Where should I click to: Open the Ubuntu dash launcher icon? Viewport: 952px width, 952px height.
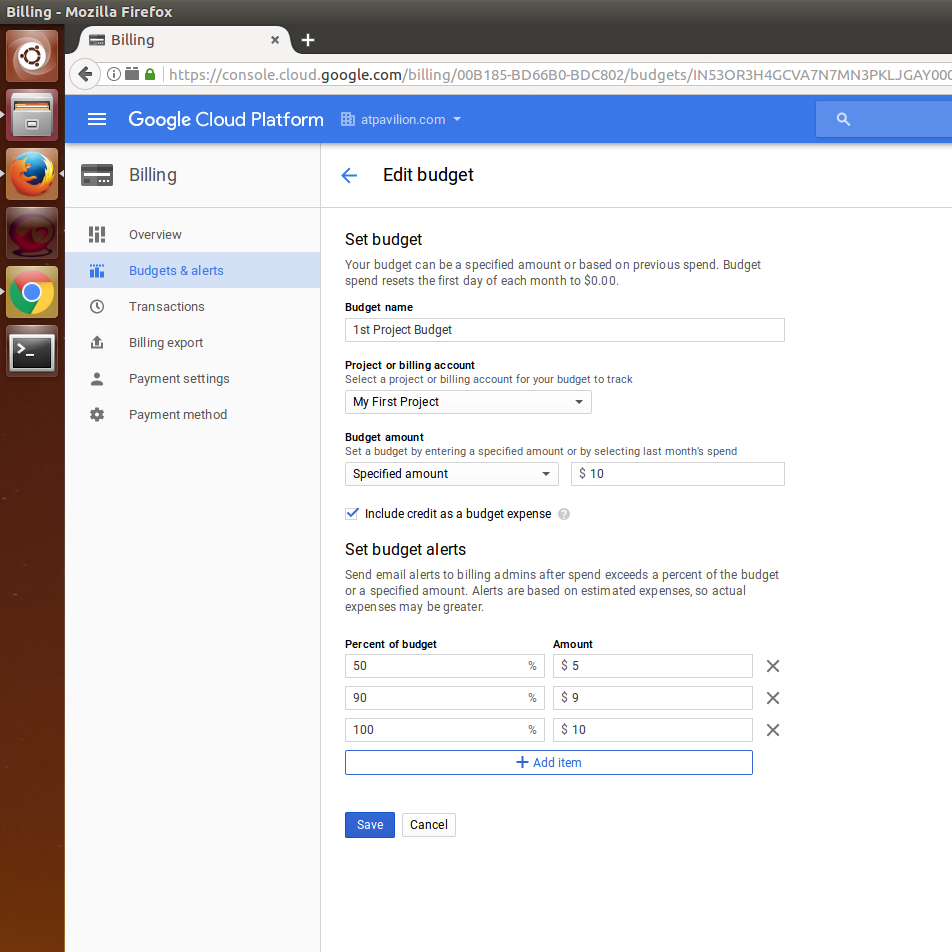coord(32,56)
